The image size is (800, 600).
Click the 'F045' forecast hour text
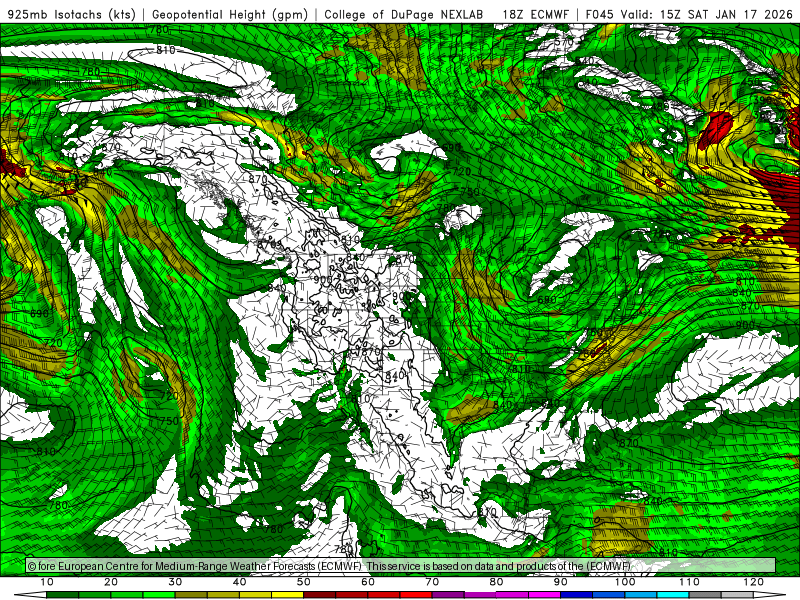[x=599, y=14]
